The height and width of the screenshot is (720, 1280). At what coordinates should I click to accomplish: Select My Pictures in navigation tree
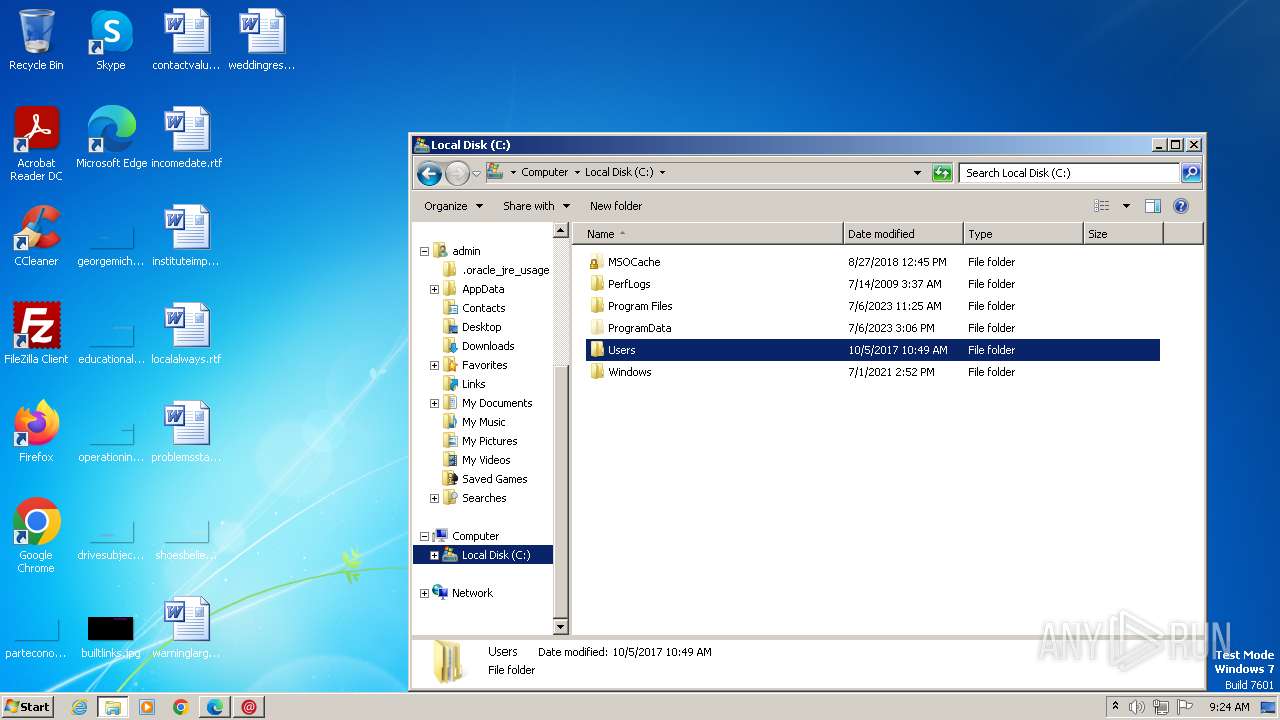(489, 441)
